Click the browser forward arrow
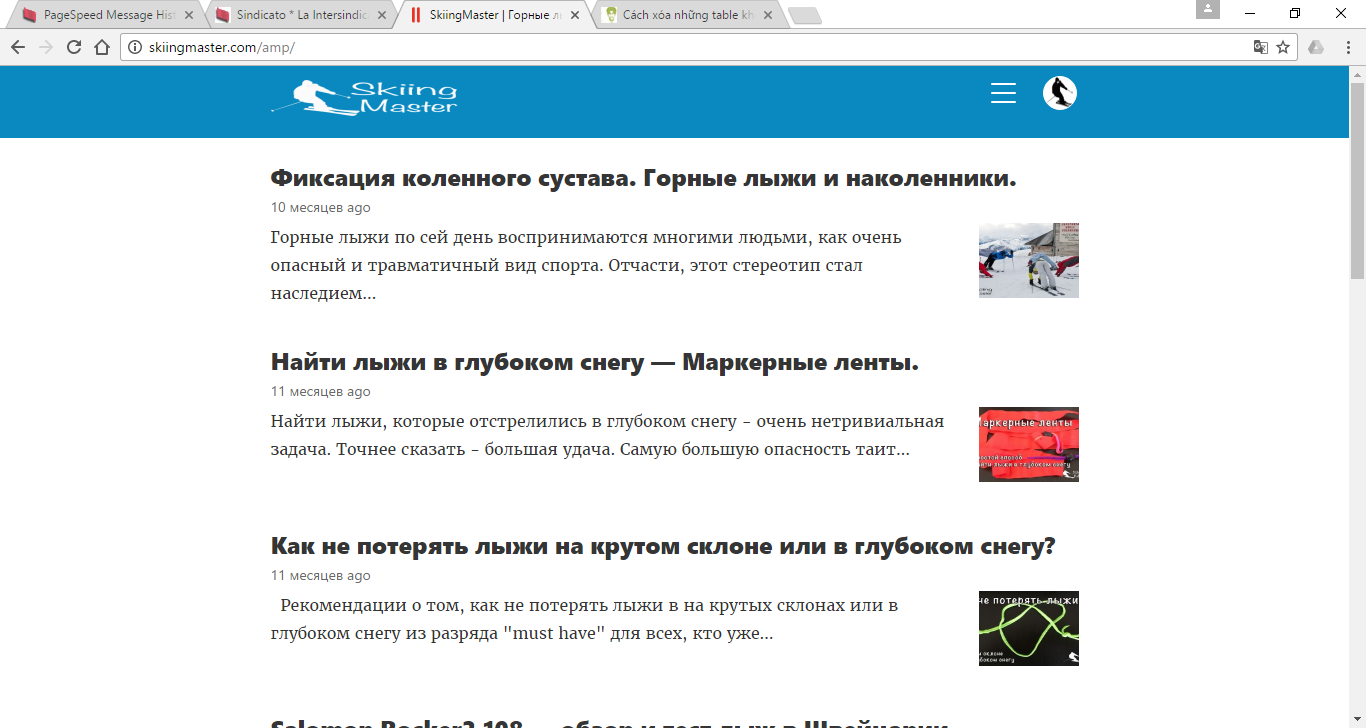Image resolution: width=1366 pixels, height=728 pixels. tap(46, 47)
